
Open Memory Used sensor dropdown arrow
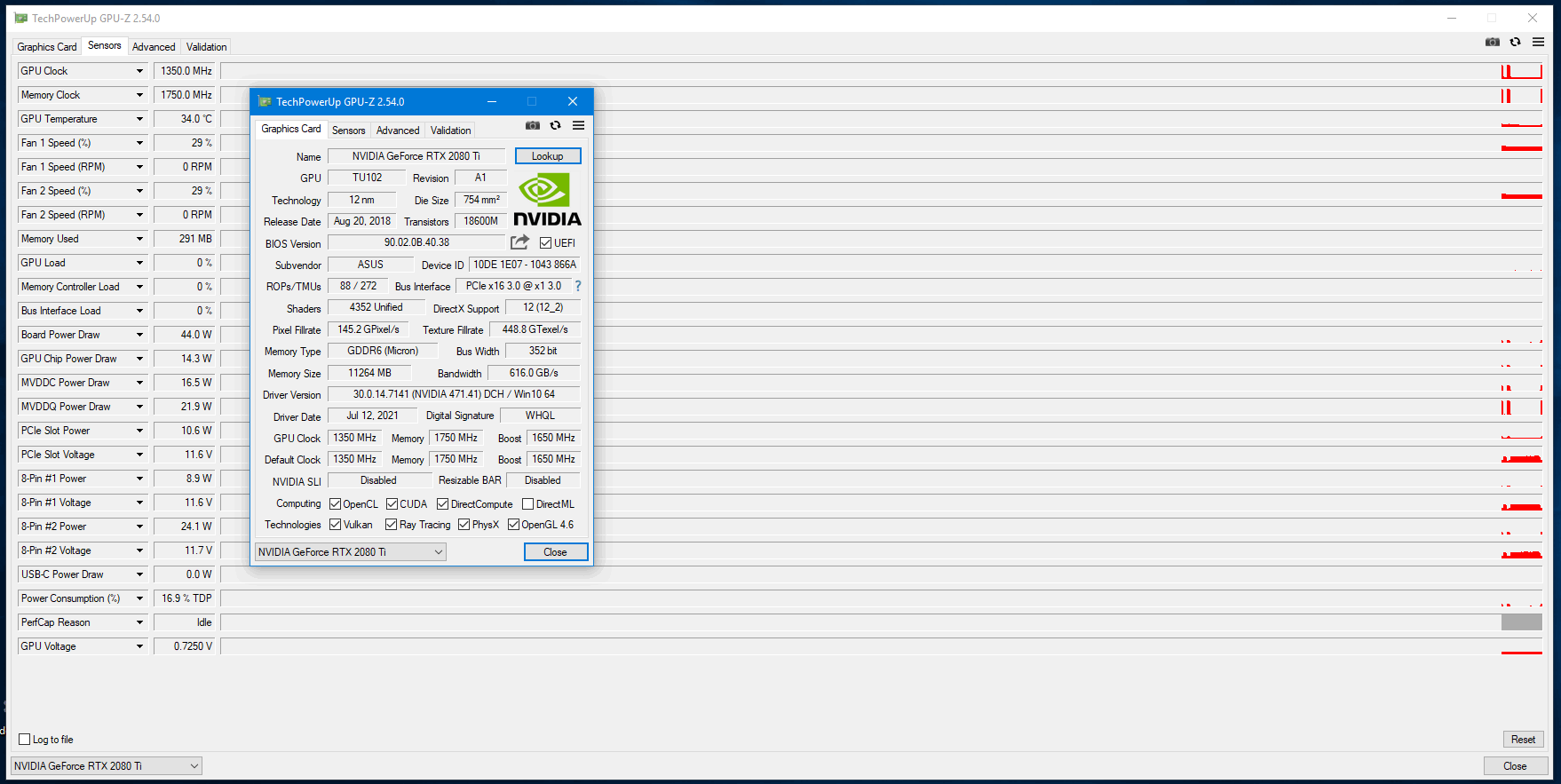[x=139, y=239]
